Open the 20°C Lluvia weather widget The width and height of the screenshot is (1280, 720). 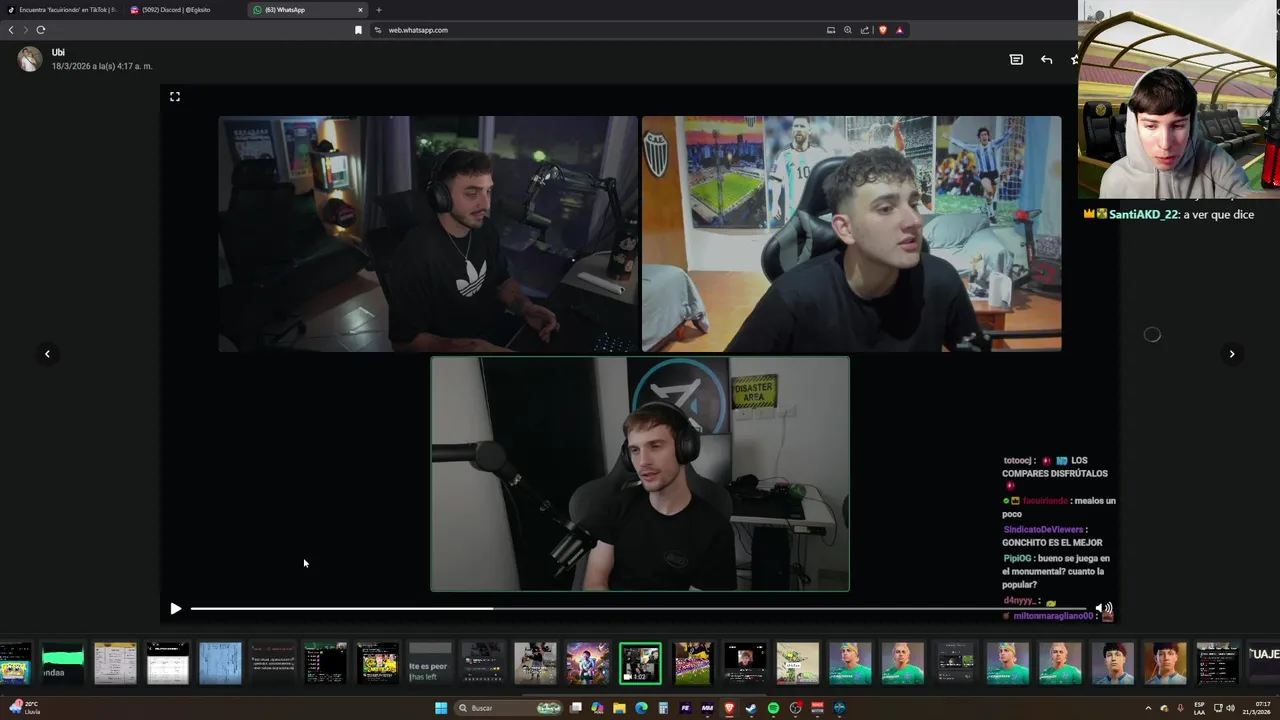pos(24,708)
